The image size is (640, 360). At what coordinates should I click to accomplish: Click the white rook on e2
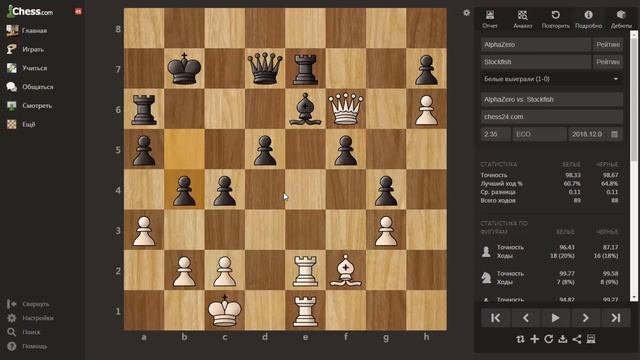305,270
